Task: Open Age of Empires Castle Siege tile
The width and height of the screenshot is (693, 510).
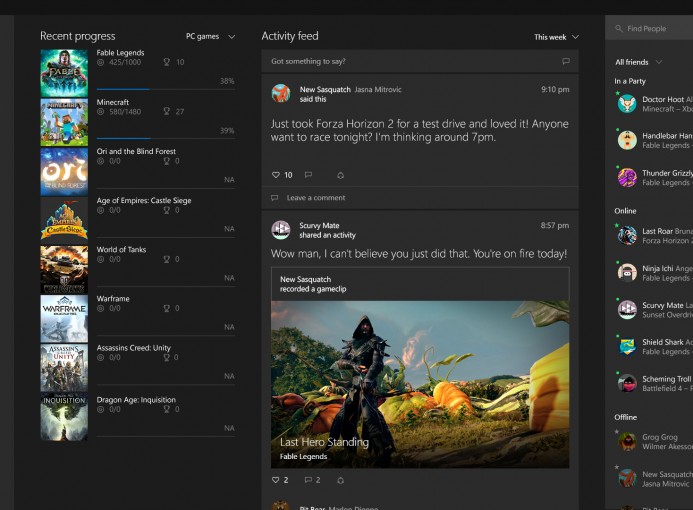Action: [64, 220]
